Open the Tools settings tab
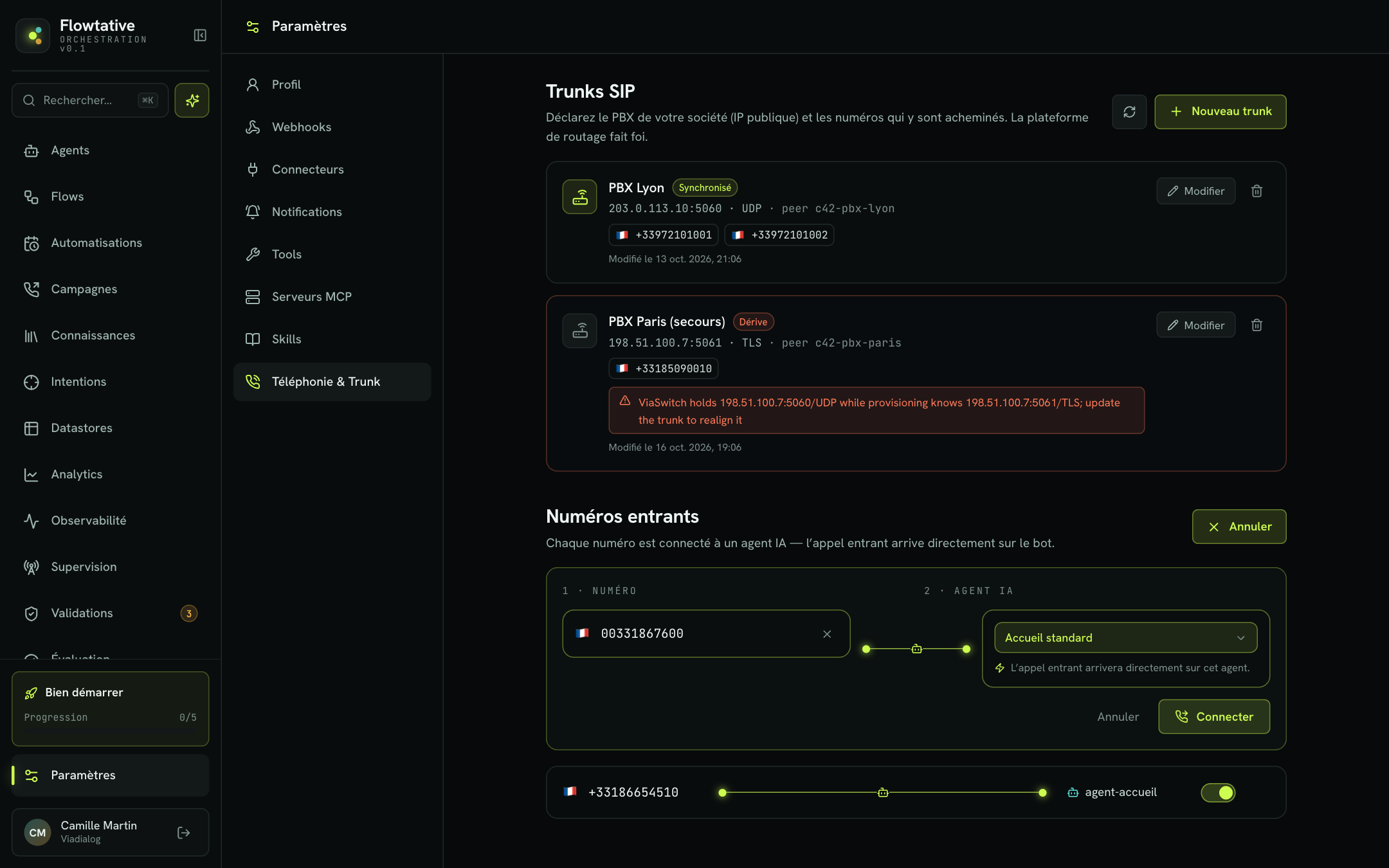The image size is (1389, 868). (332, 255)
